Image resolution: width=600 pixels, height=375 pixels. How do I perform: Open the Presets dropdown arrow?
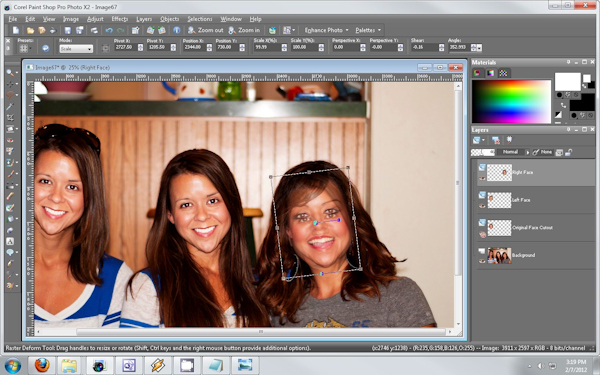pos(31,49)
